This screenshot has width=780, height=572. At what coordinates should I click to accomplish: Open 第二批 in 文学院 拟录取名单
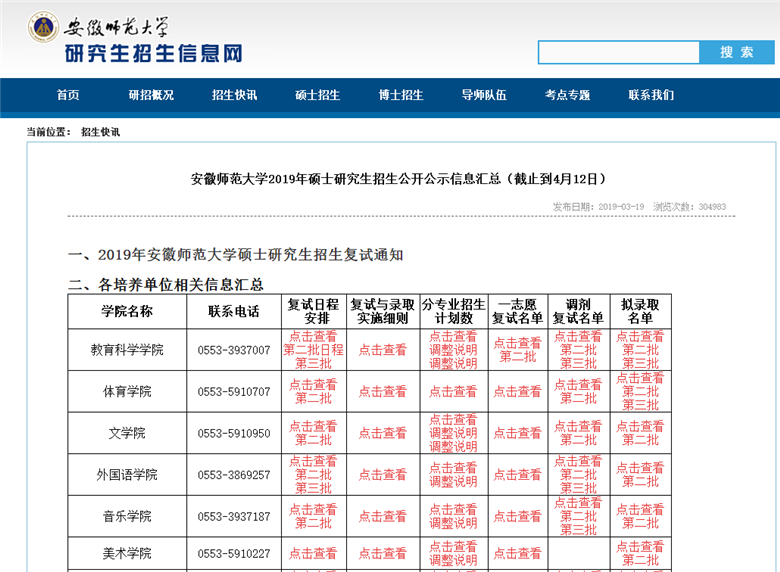[x=640, y=440]
